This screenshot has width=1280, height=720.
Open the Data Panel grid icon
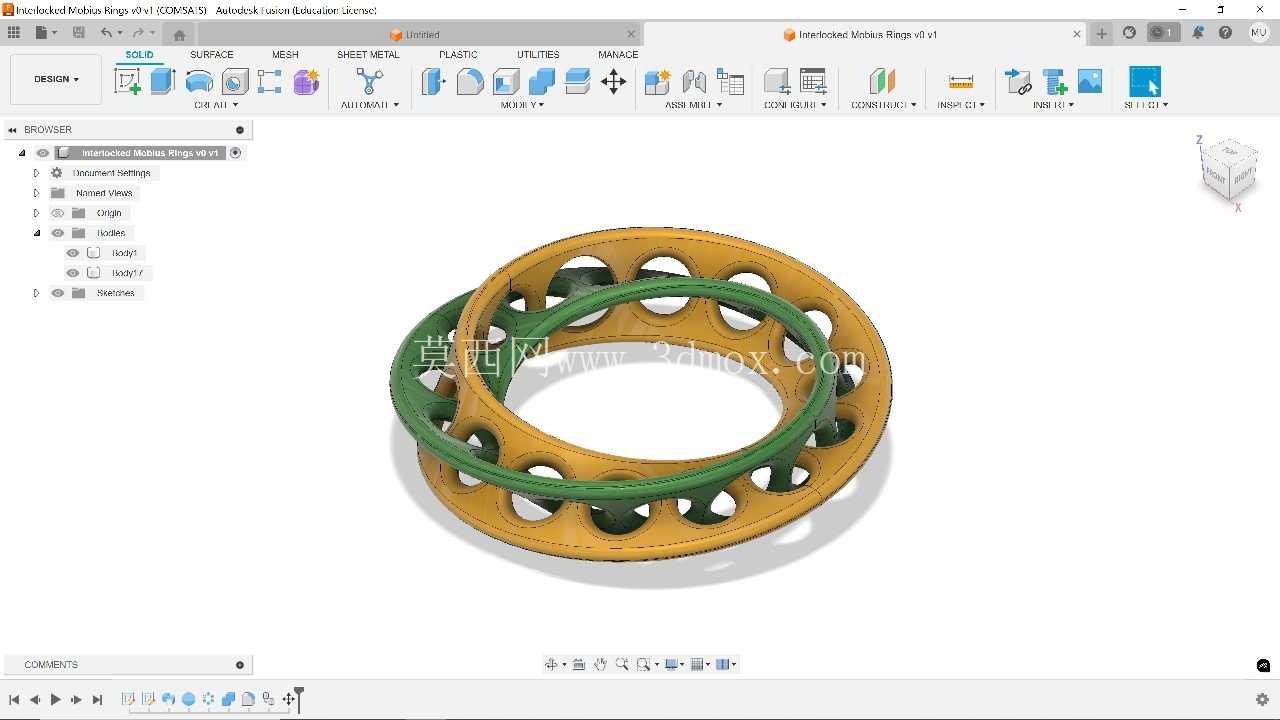[x=14, y=33]
